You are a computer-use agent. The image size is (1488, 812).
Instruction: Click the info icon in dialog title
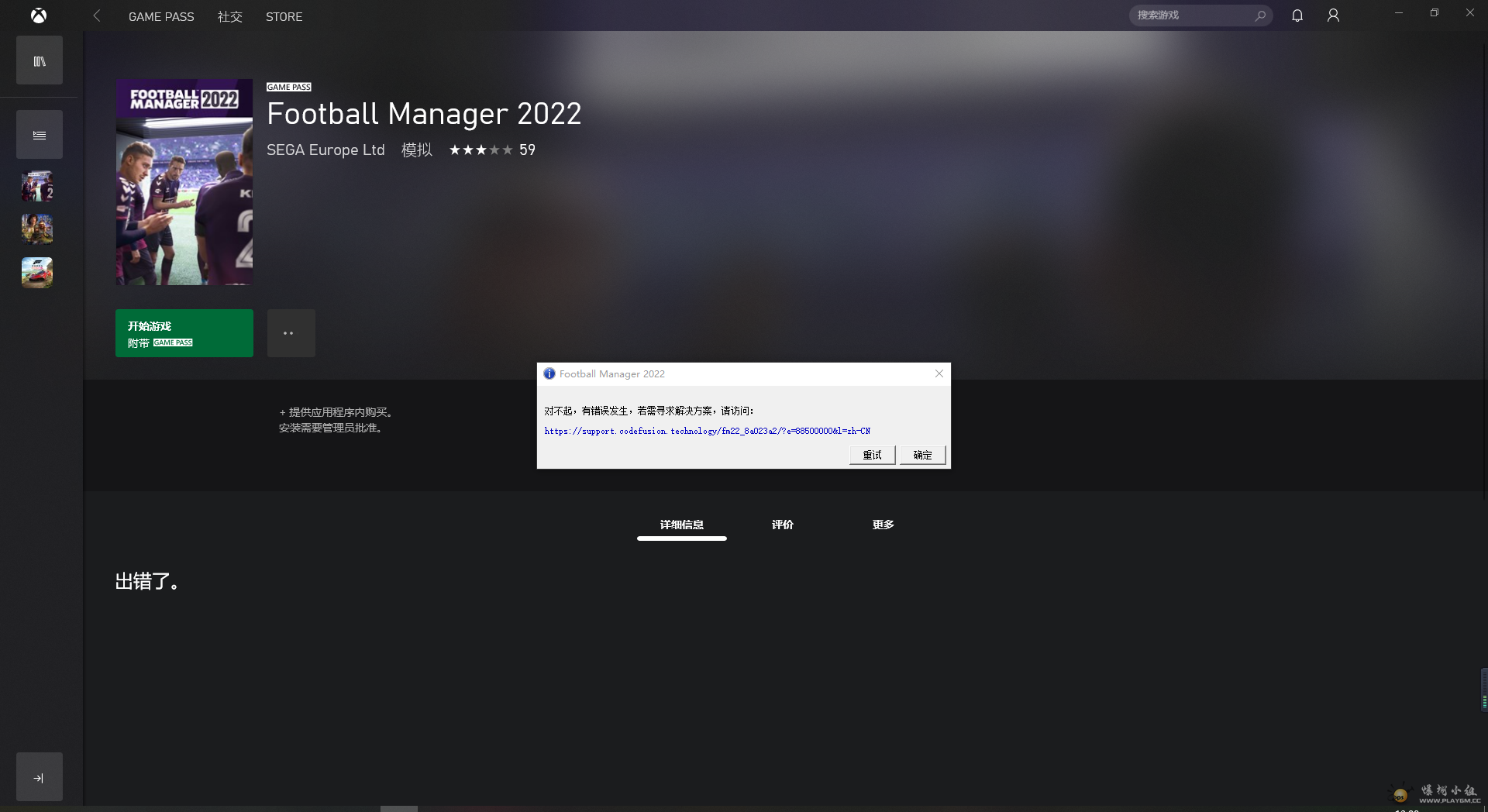pyautogui.click(x=549, y=373)
